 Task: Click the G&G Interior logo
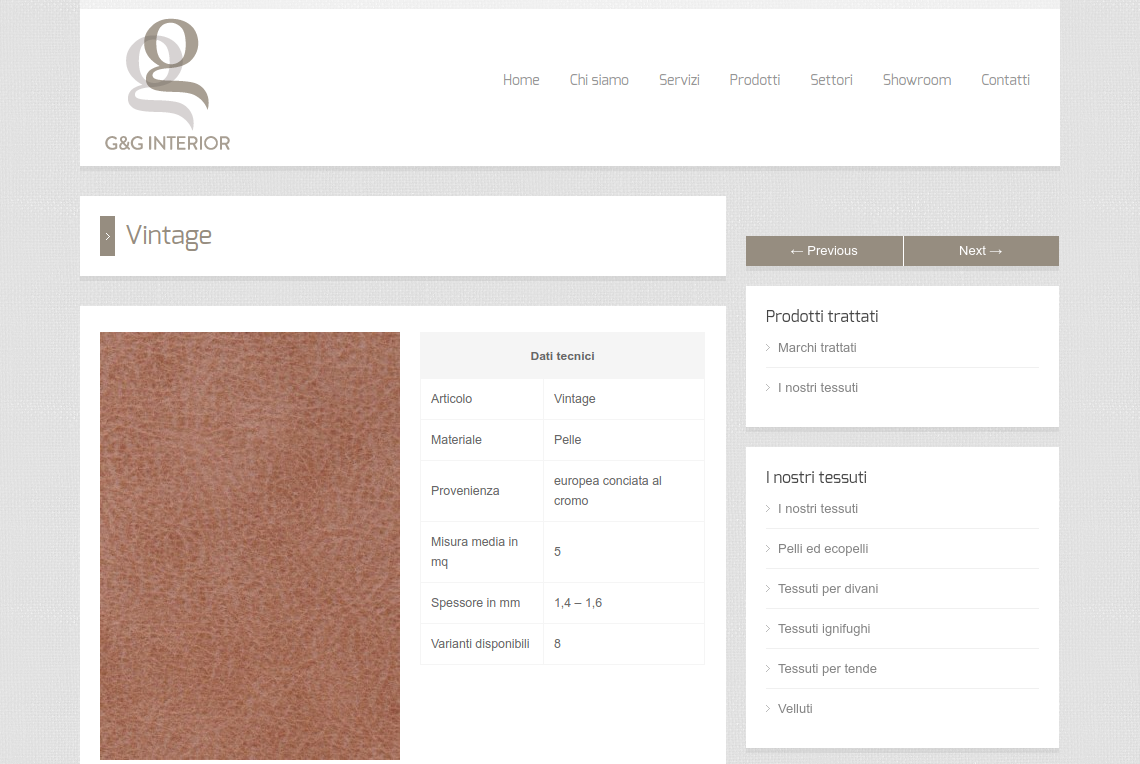(x=167, y=86)
